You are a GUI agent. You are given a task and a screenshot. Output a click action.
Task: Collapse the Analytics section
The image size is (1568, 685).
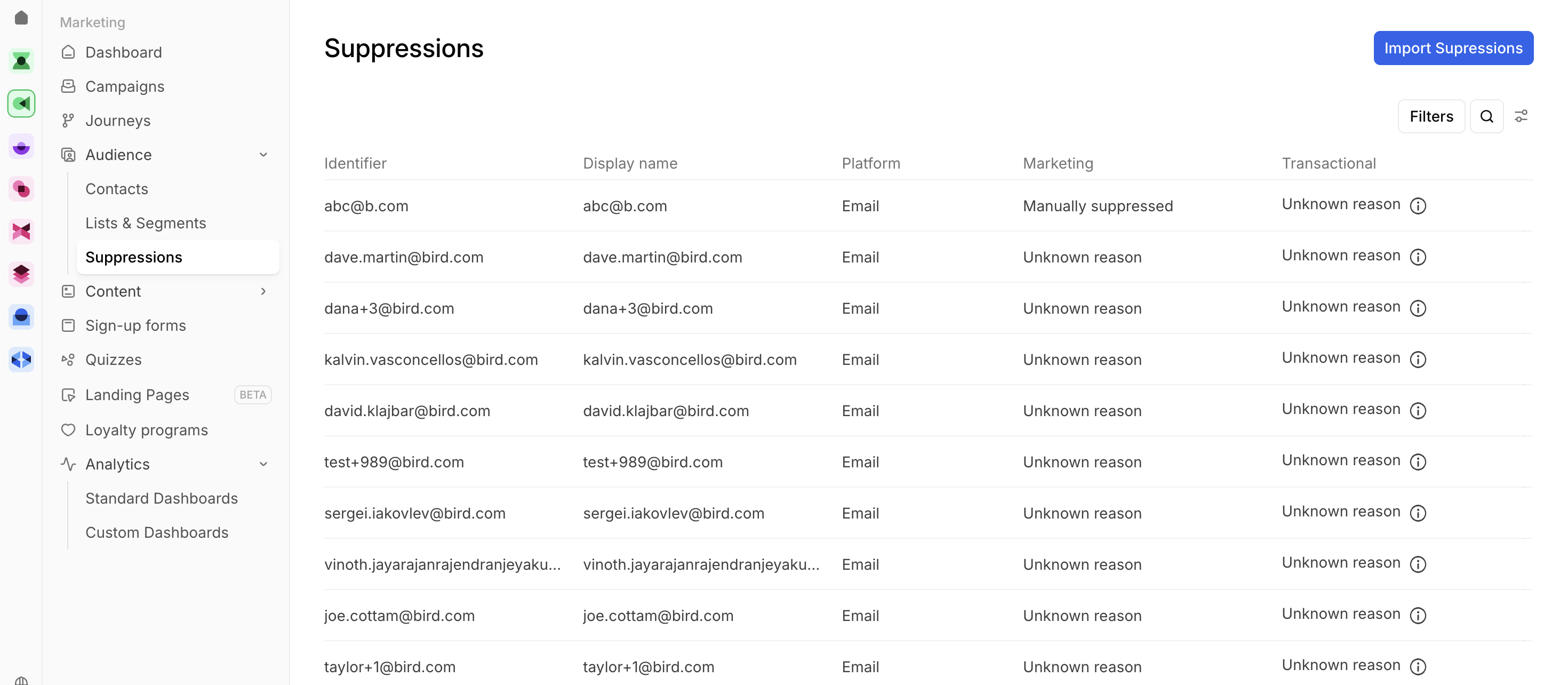click(263, 464)
